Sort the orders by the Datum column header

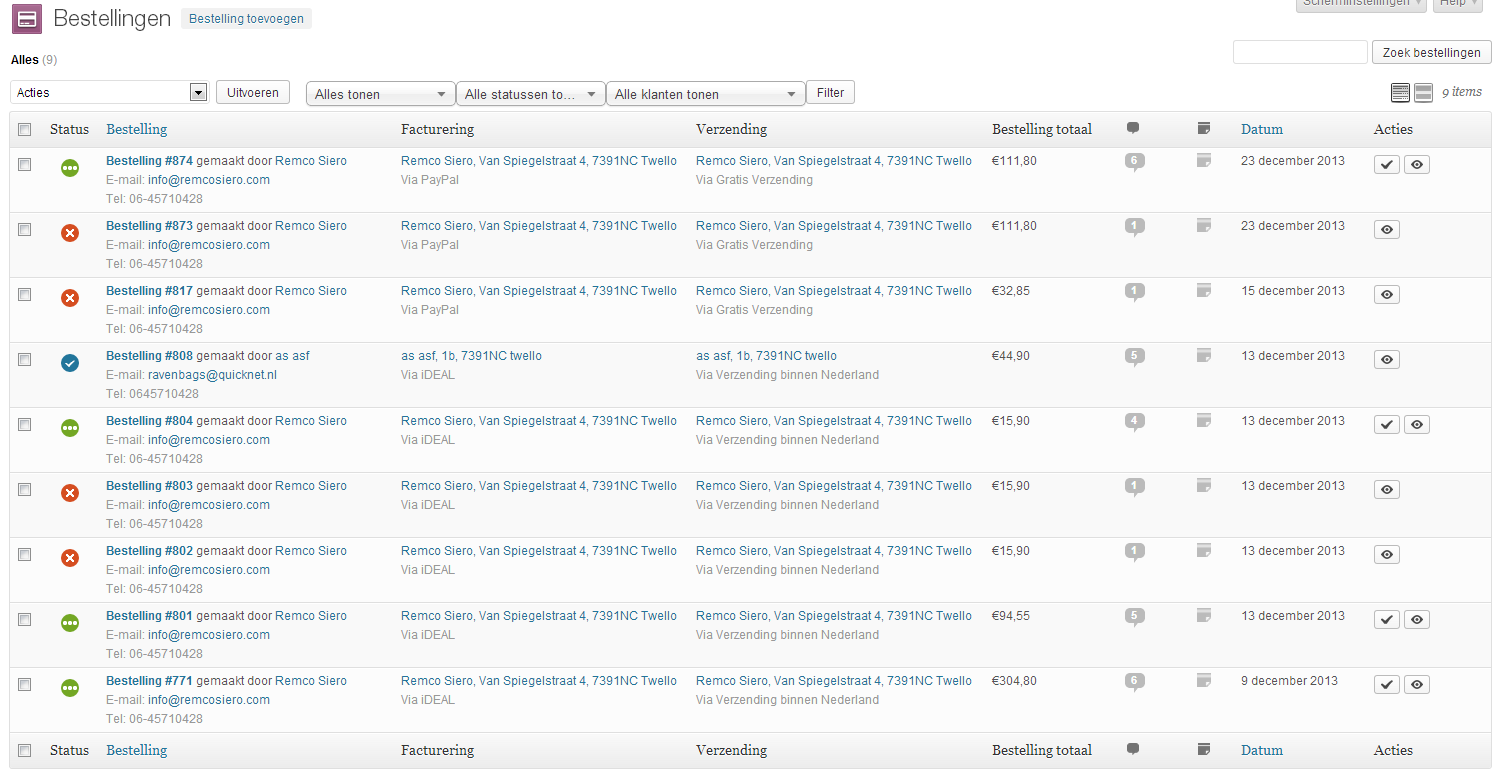(1261, 129)
